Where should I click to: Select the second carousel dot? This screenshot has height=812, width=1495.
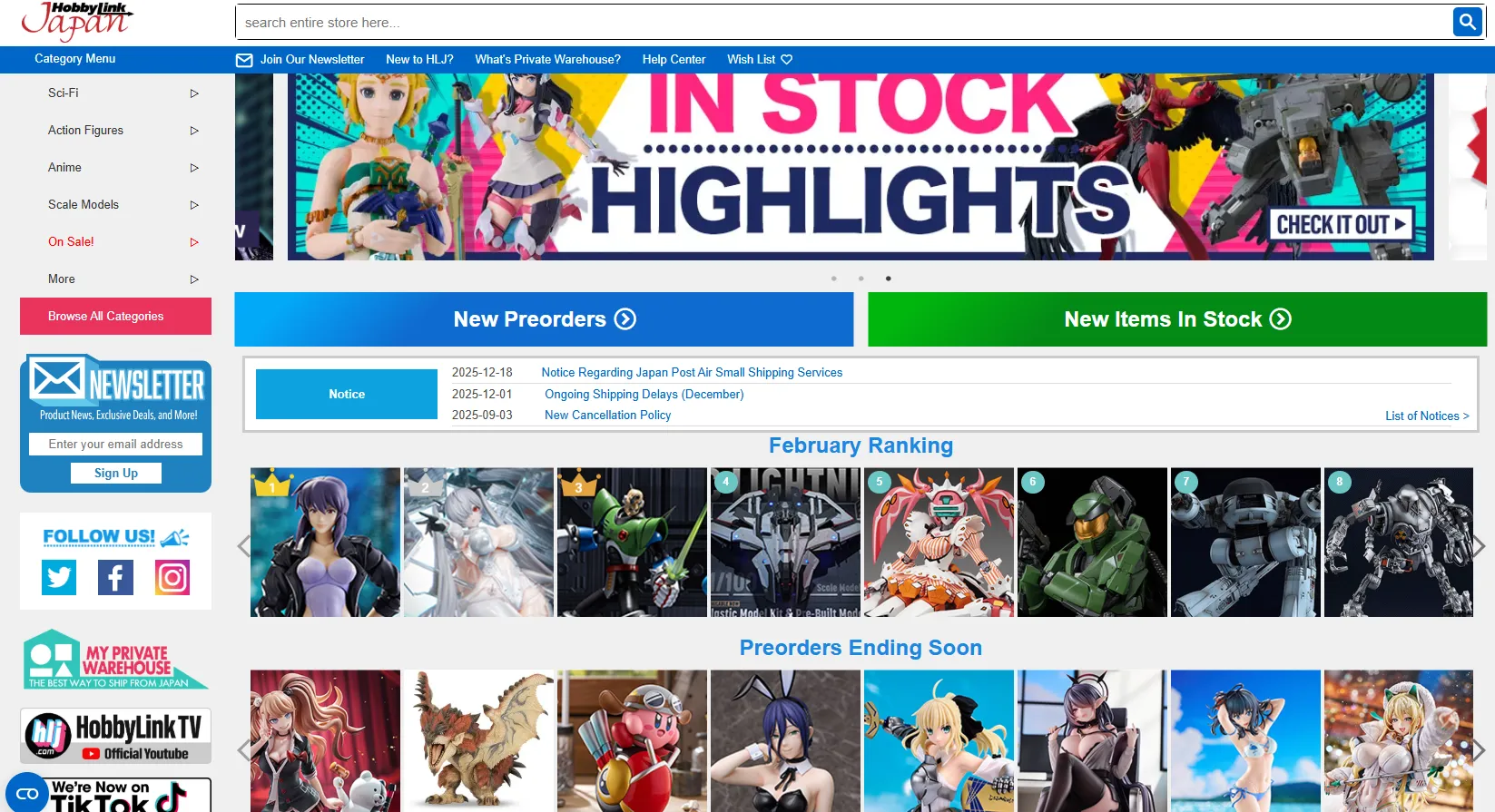coord(861,279)
